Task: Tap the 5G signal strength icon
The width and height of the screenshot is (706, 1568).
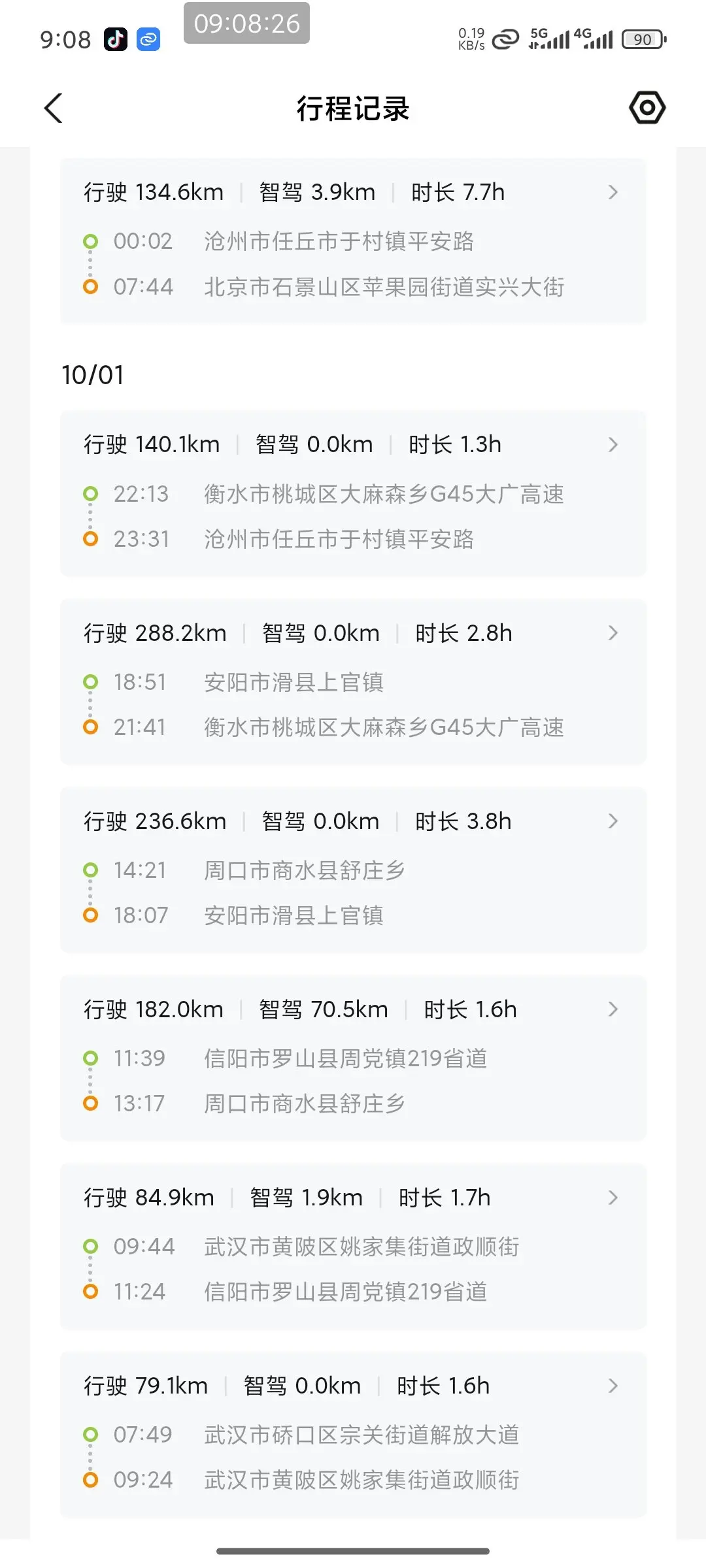Action: click(x=548, y=39)
